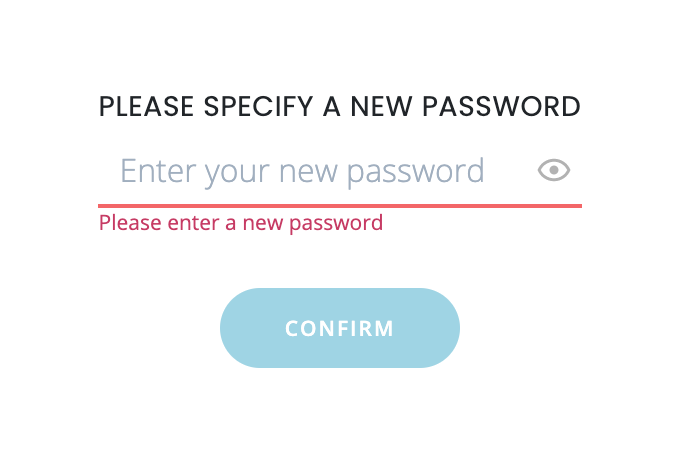Reveal typed password characters via eye icon

point(554,171)
